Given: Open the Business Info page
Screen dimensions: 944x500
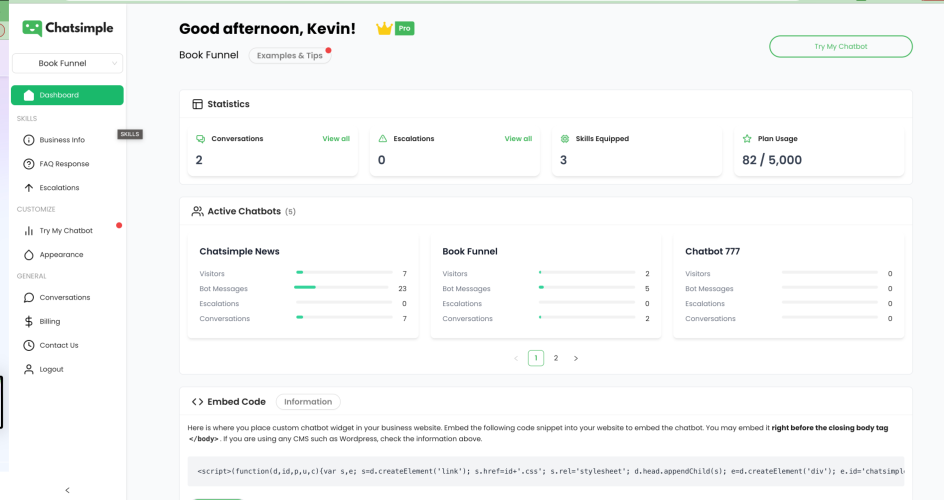Looking at the screenshot, I should click(62, 140).
